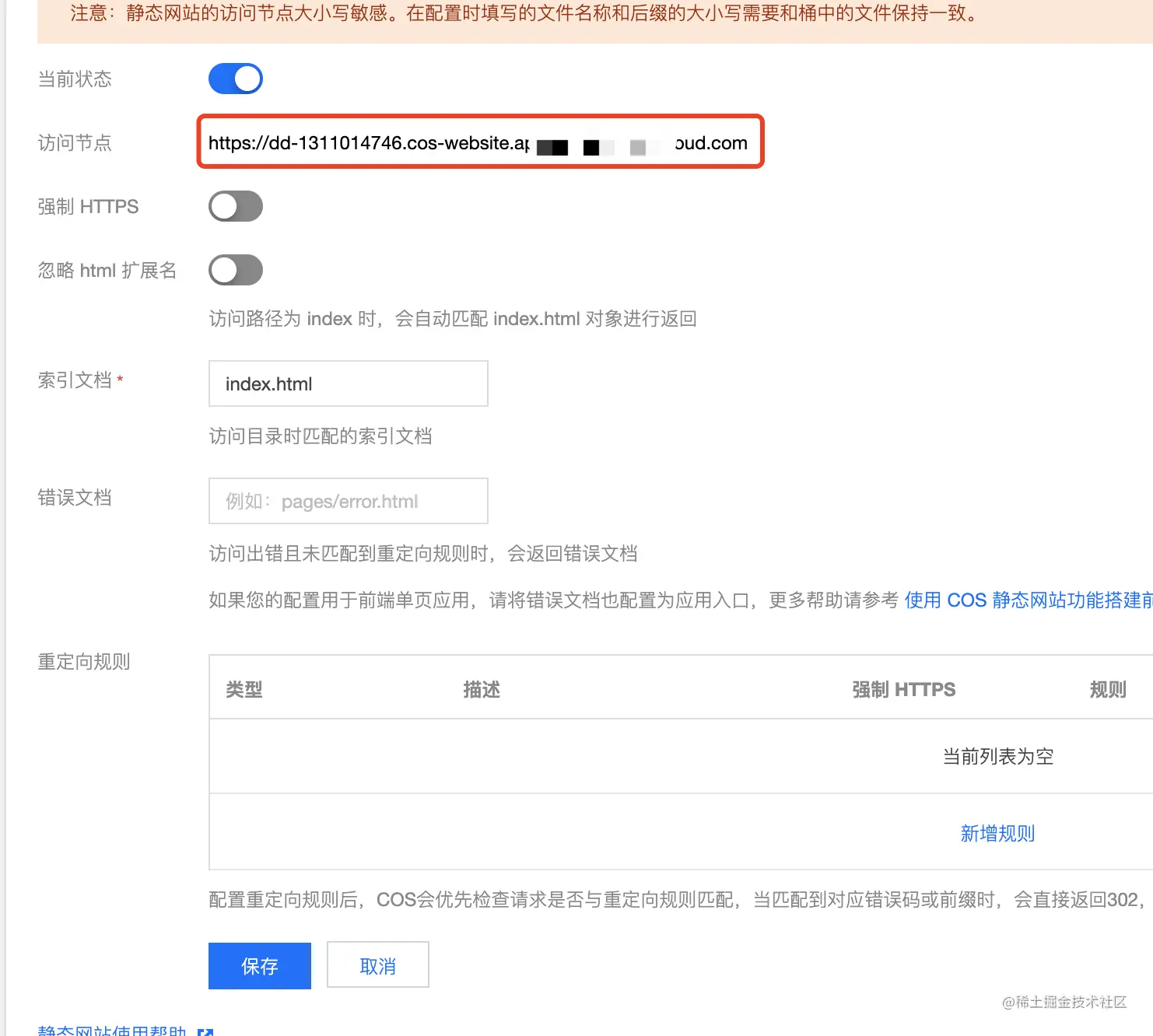The height and width of the screenshot is (1036, 1153).
Task: Enable the 强制 HTTPS switch
Action: [236, 206]
